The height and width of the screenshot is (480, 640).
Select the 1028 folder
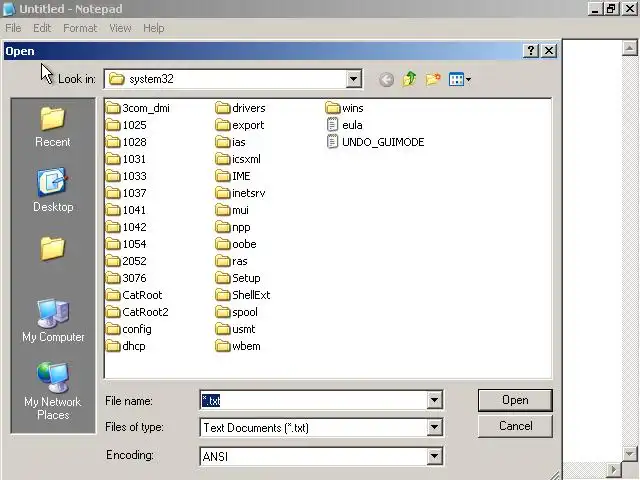coord(126,142)
